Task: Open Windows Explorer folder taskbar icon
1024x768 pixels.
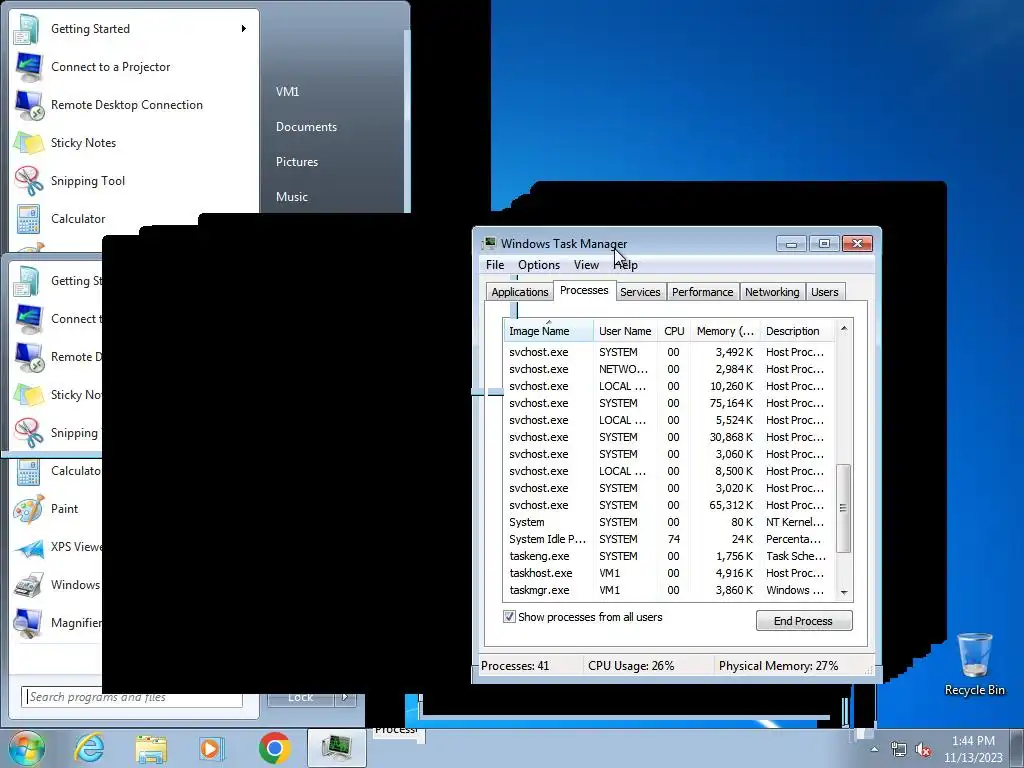Action: (150, 748)
